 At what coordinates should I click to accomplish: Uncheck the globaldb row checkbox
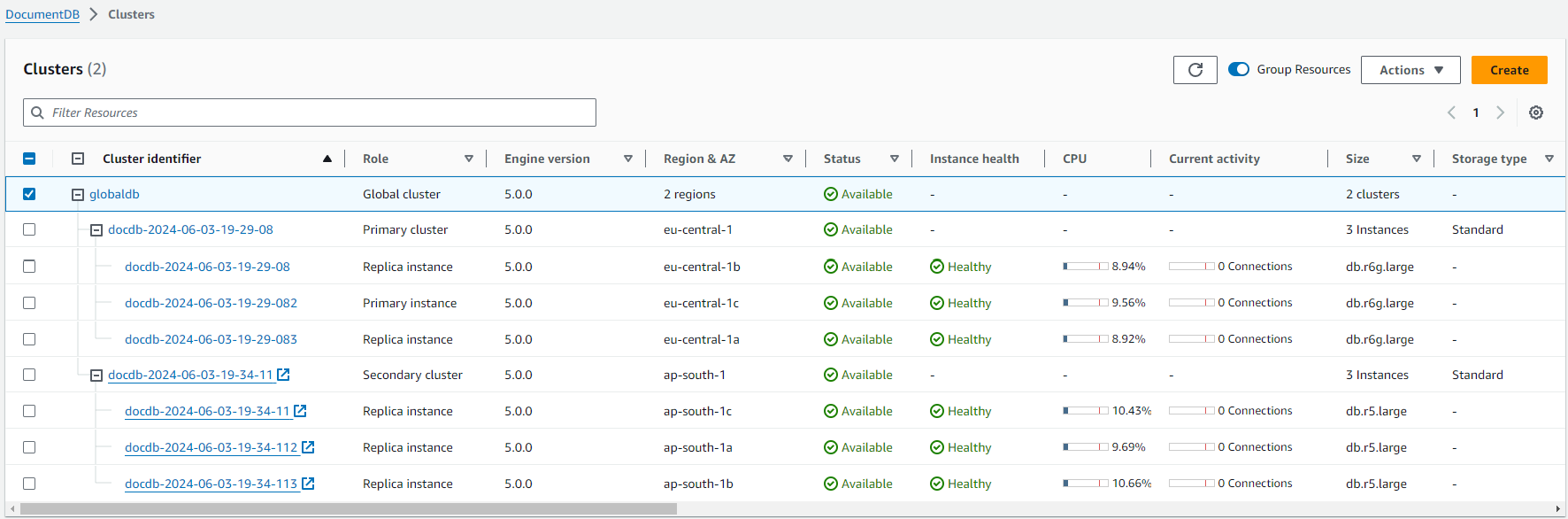29,194
